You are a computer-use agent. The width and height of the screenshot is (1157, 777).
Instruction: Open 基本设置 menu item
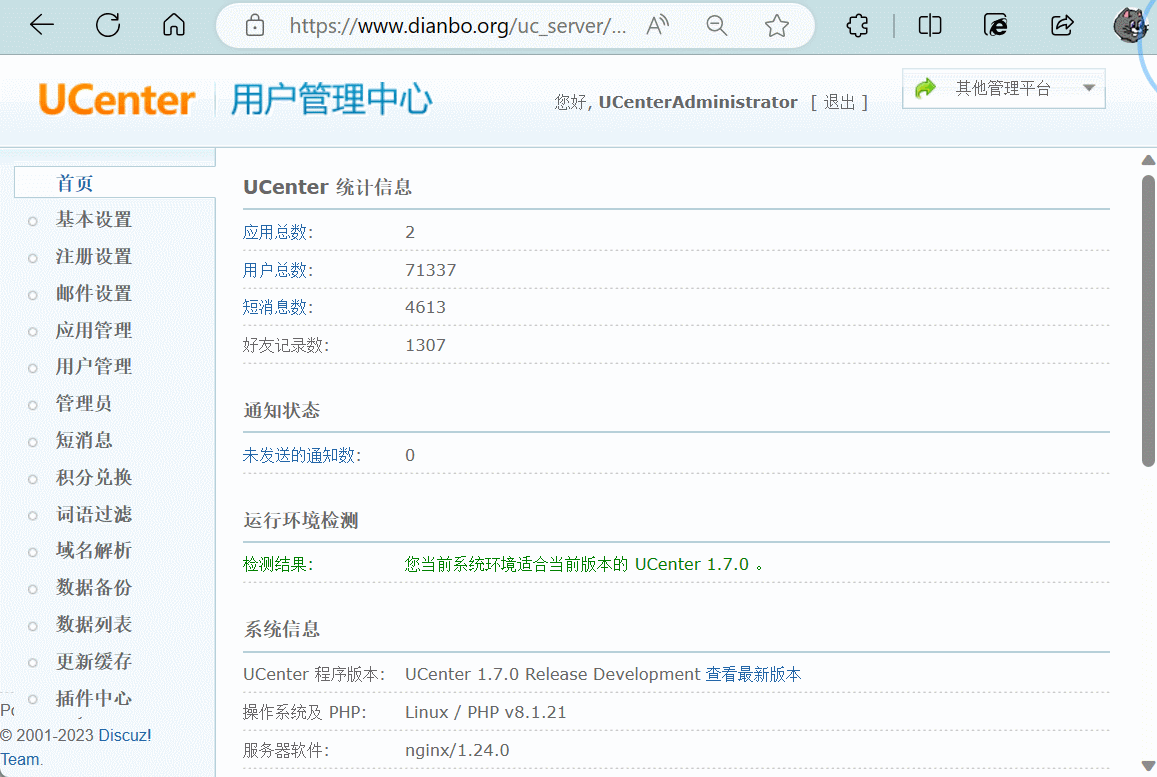point(94,219)
